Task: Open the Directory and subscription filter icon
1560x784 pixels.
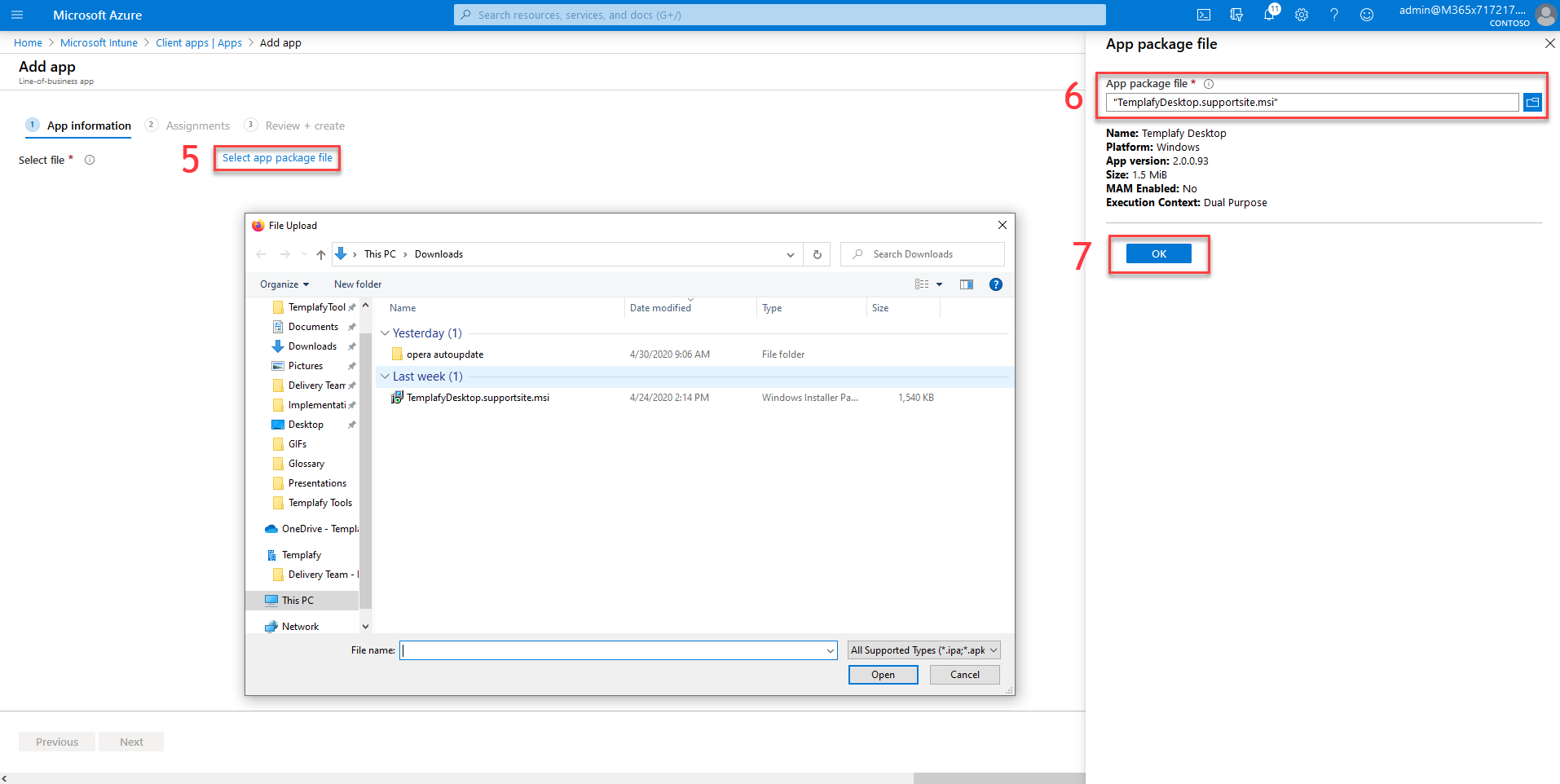Action: [1236, 15]
